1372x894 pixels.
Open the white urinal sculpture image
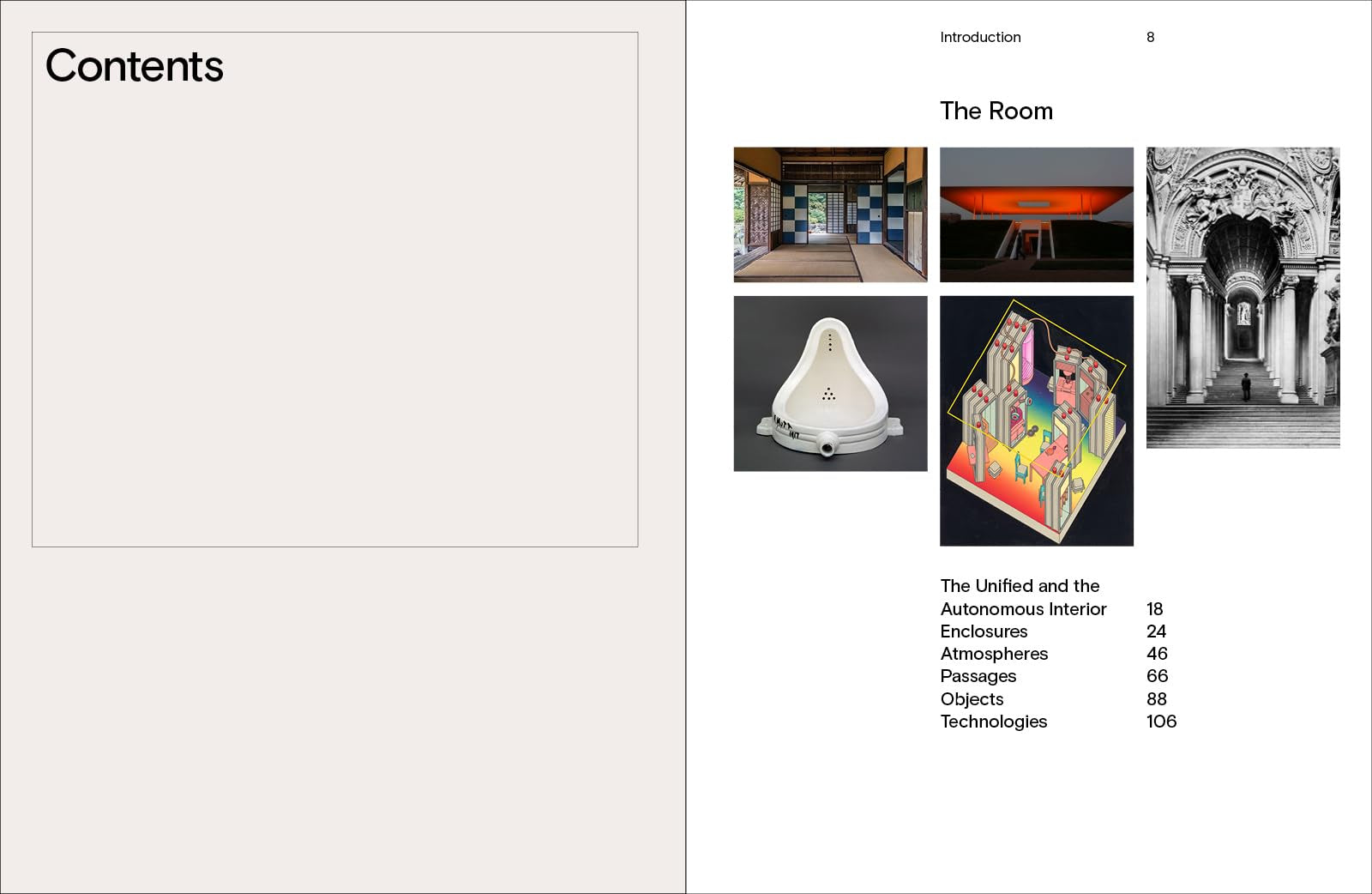point(830,384)
